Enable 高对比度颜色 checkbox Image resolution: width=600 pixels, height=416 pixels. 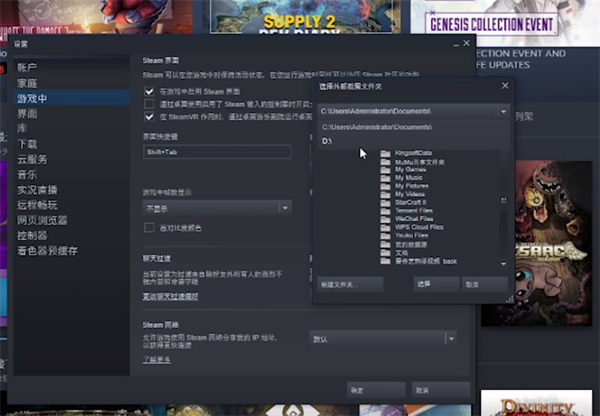click(149, 228)
